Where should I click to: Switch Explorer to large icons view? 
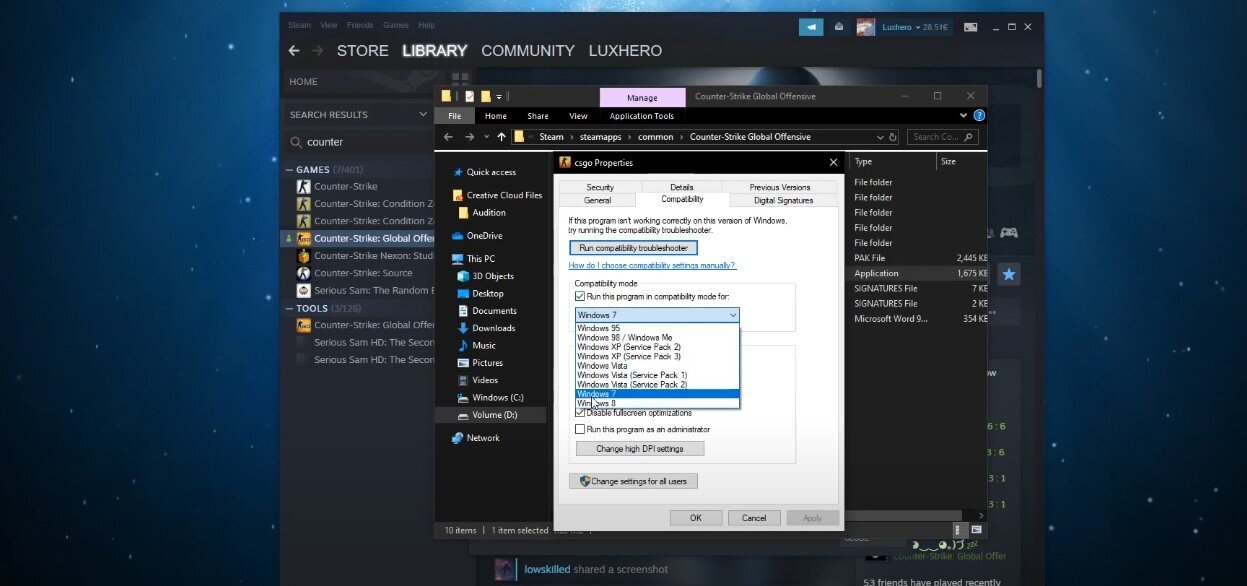(x=976, y=529)
